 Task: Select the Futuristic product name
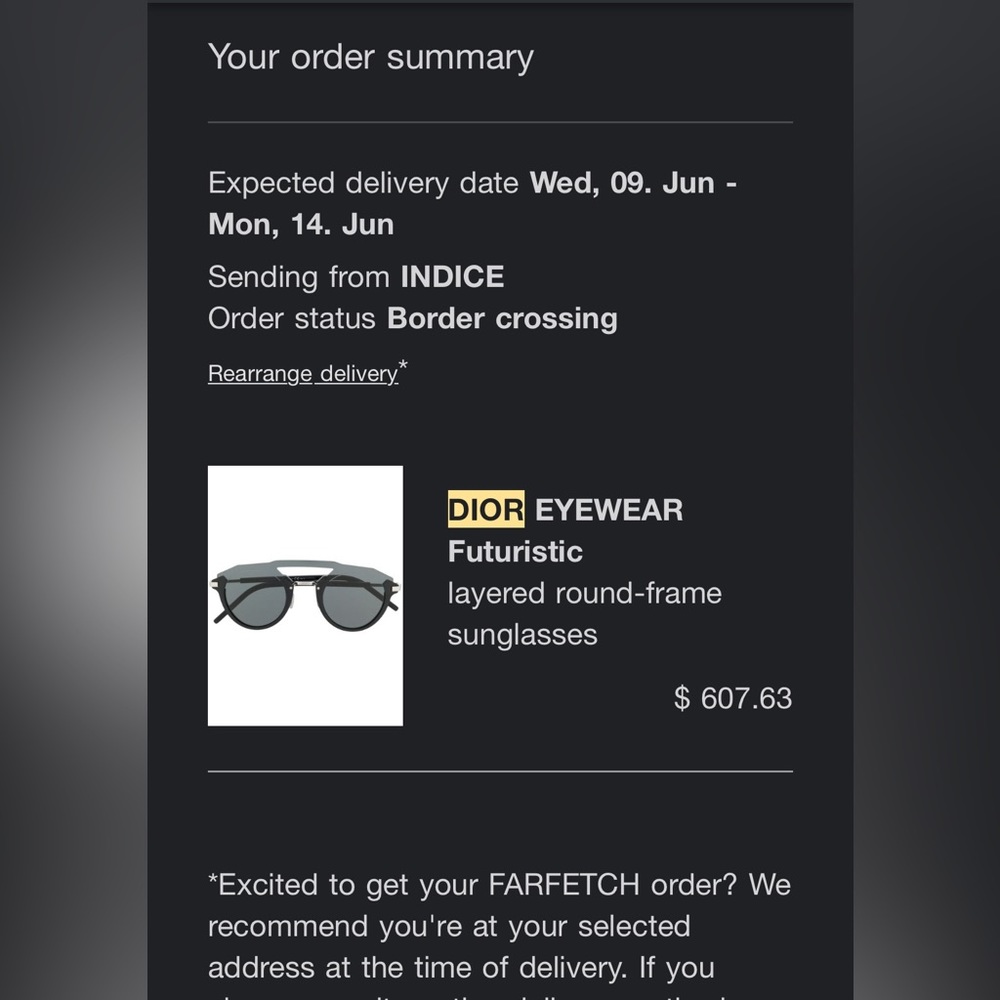(x=515, y=551)
